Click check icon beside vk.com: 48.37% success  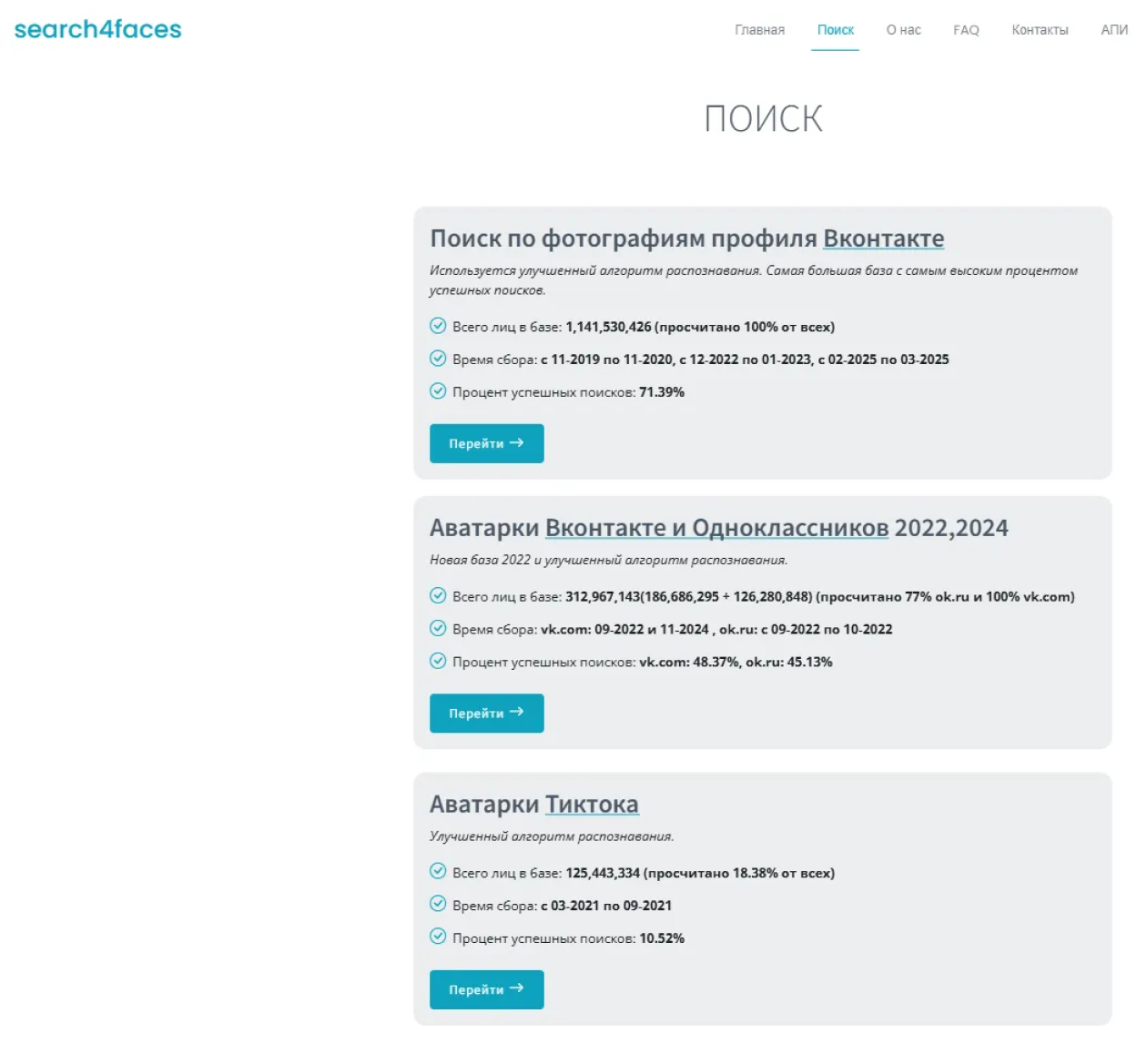point(438,662)
